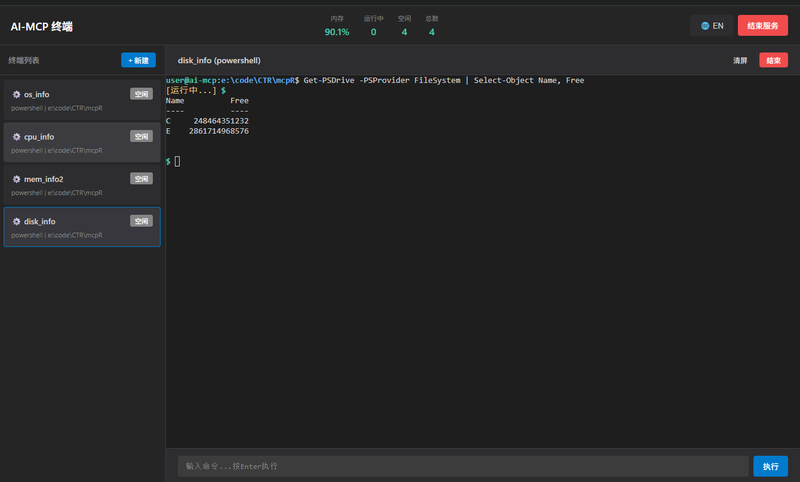800x482 pixels.
Task: Click the blue 执行 execute button
Action: pyautogui.click(x=770, y=466)
